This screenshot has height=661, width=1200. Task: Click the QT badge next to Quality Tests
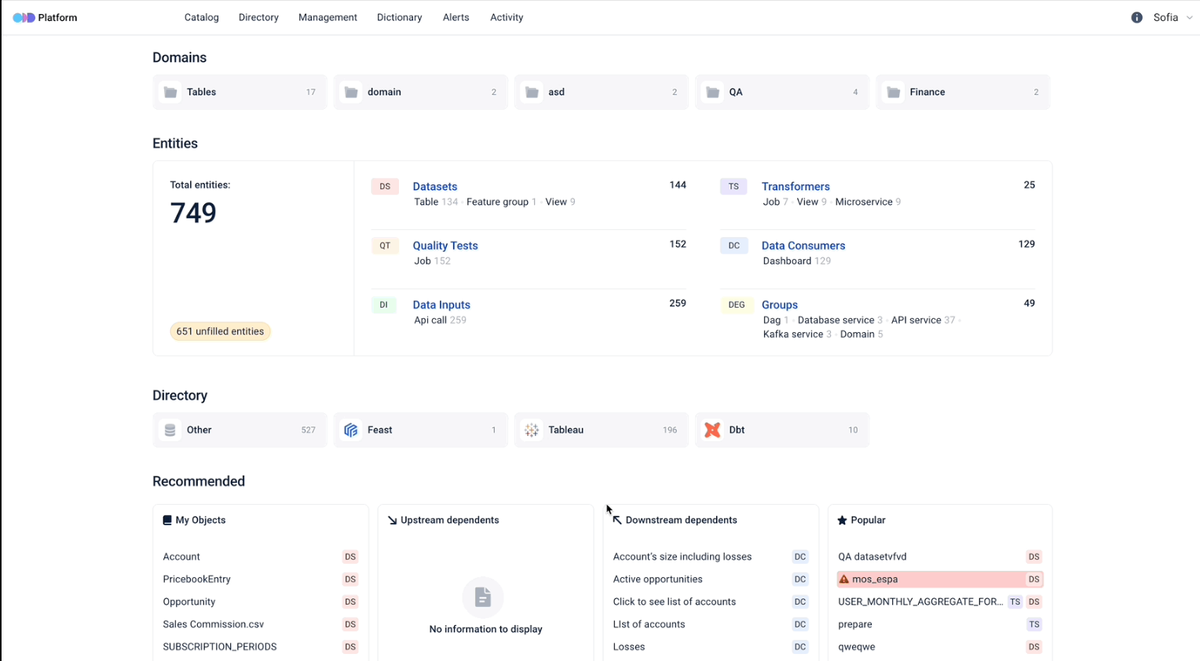coord(385,245)
